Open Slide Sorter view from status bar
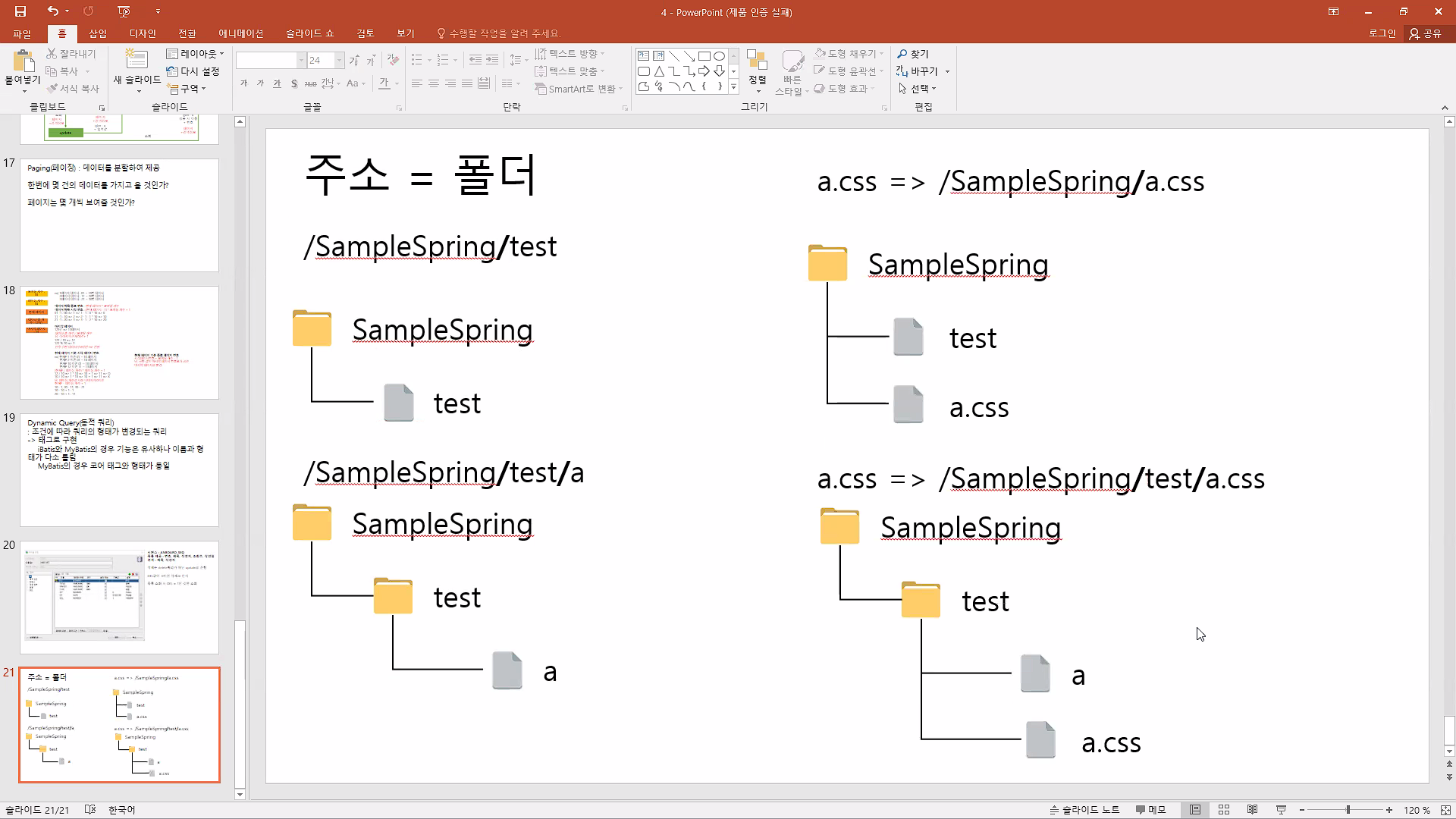1456x819 pixels. (1223, 810)
